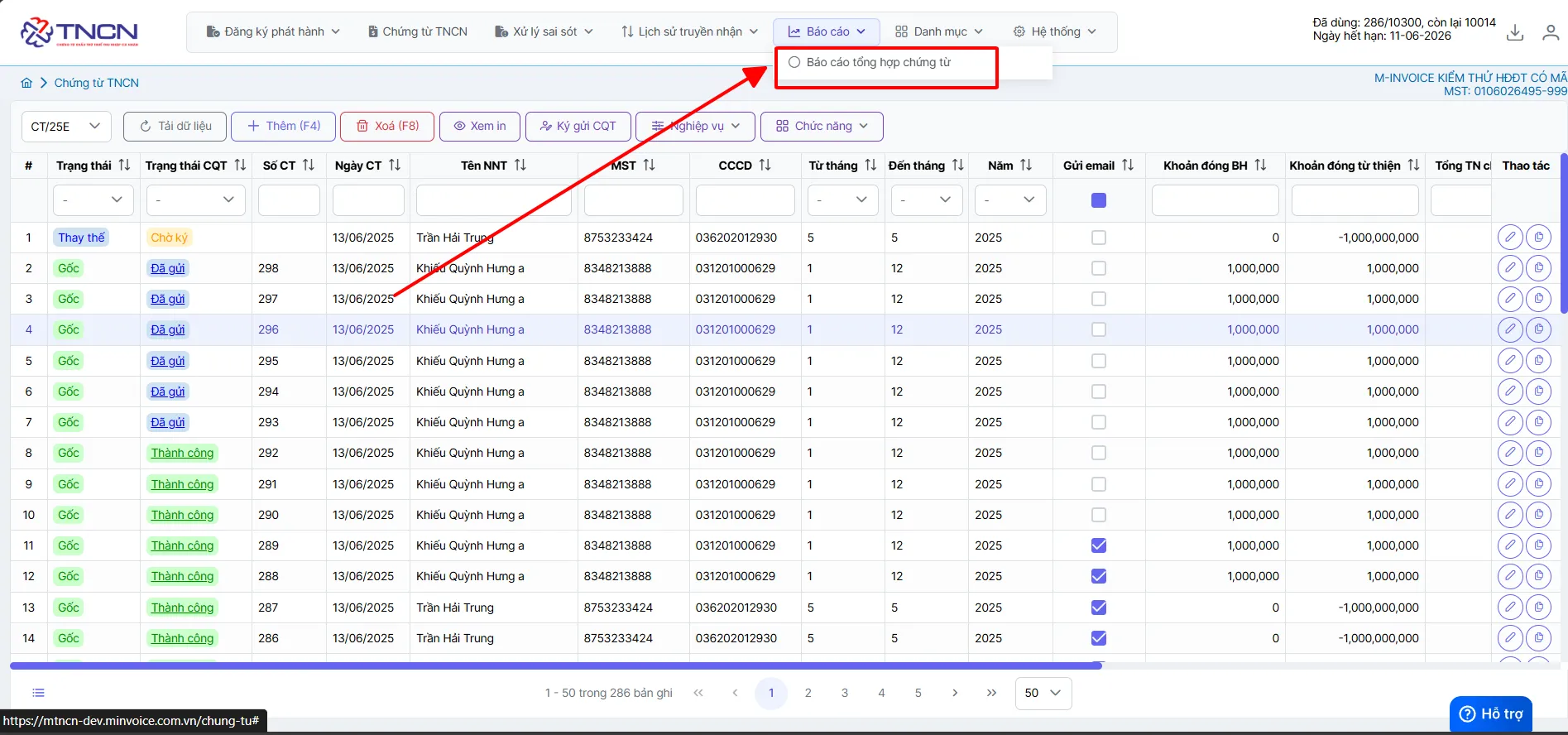Image resolution: width=1568 pixels, height=735 pixels.
Task: Click vertical scrollbar at table right edge
Action: coord(1563,233)
